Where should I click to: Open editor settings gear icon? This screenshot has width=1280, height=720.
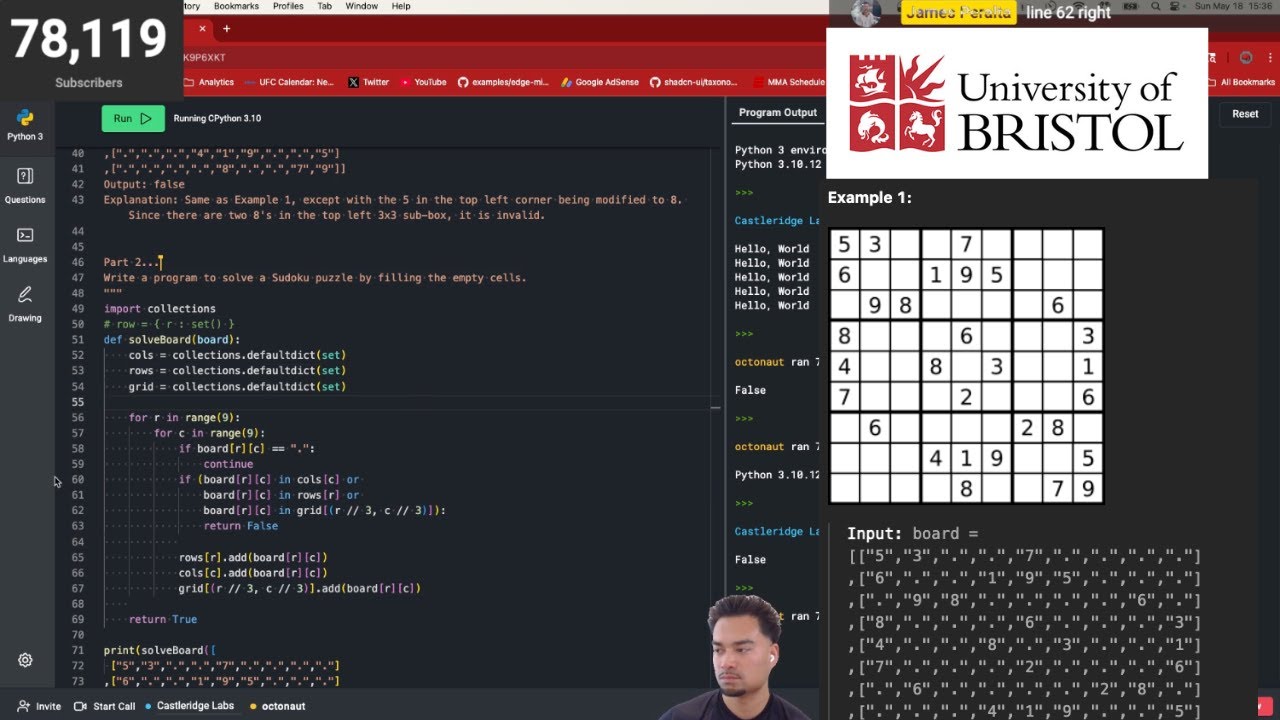click(x=25, y=660)
